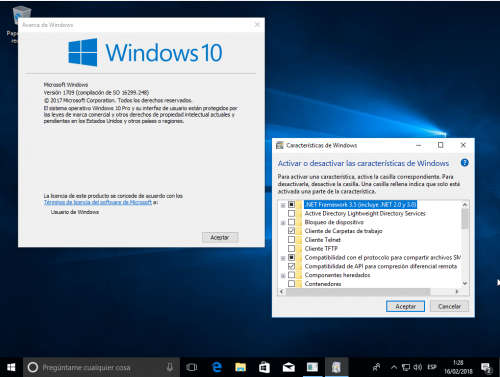Select the Cliente de Carpetas de trabajo row
The image size is (500, 377).
point(343,231)
